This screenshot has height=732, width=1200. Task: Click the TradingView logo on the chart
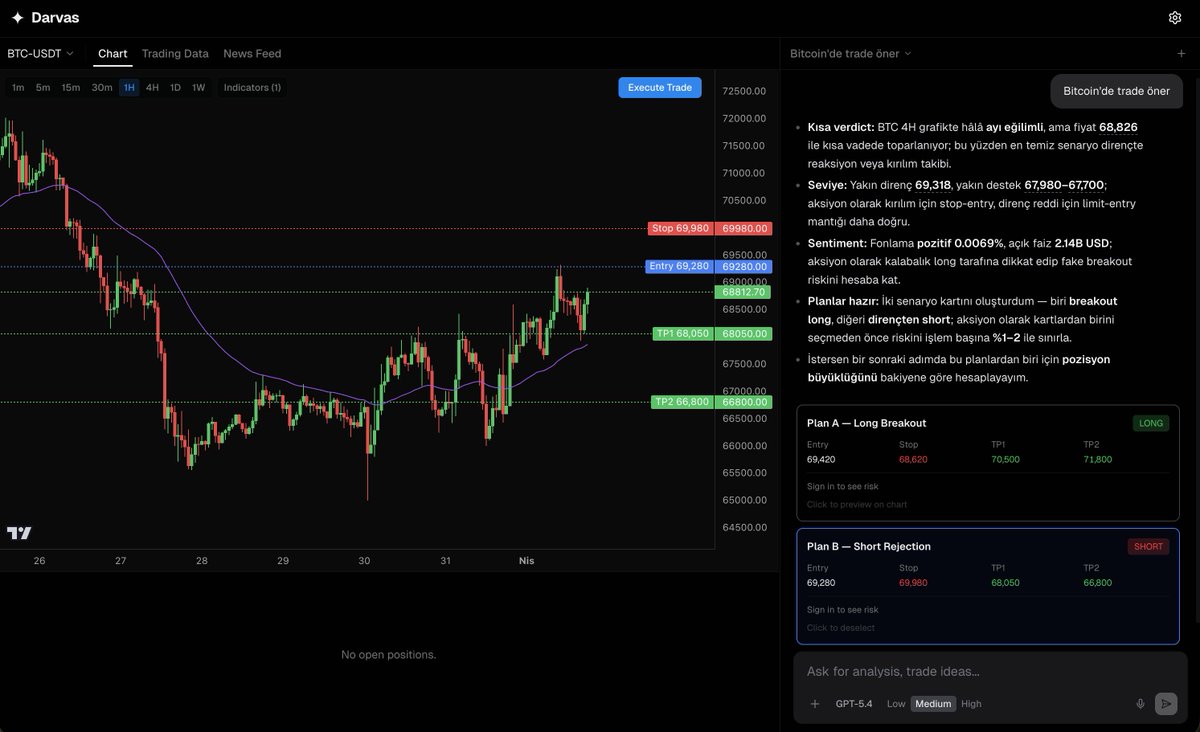tap(19, 533)
